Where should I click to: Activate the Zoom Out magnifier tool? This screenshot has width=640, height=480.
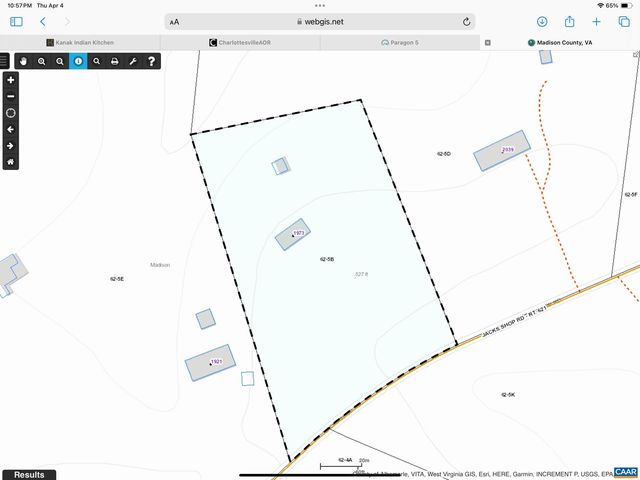pyautogui.click(x=60, y=61)
